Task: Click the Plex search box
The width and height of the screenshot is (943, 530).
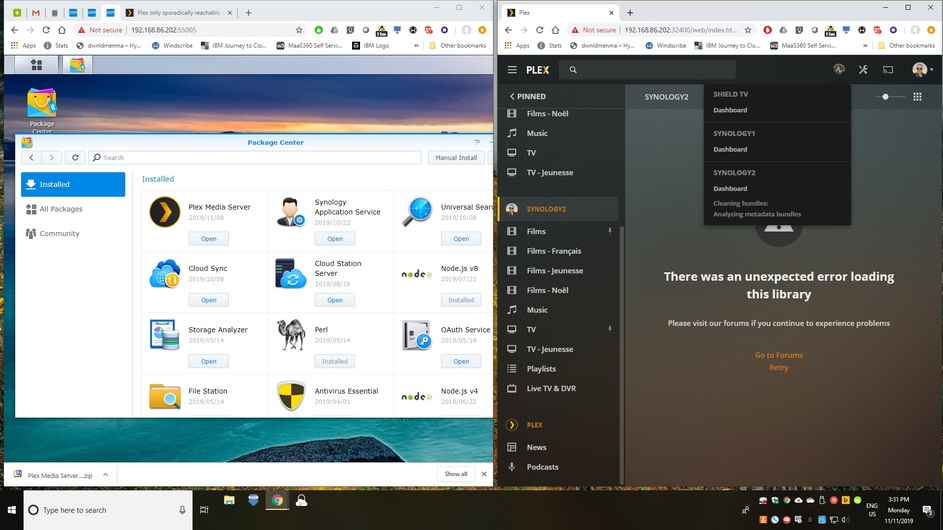Action: click(647, 70)
